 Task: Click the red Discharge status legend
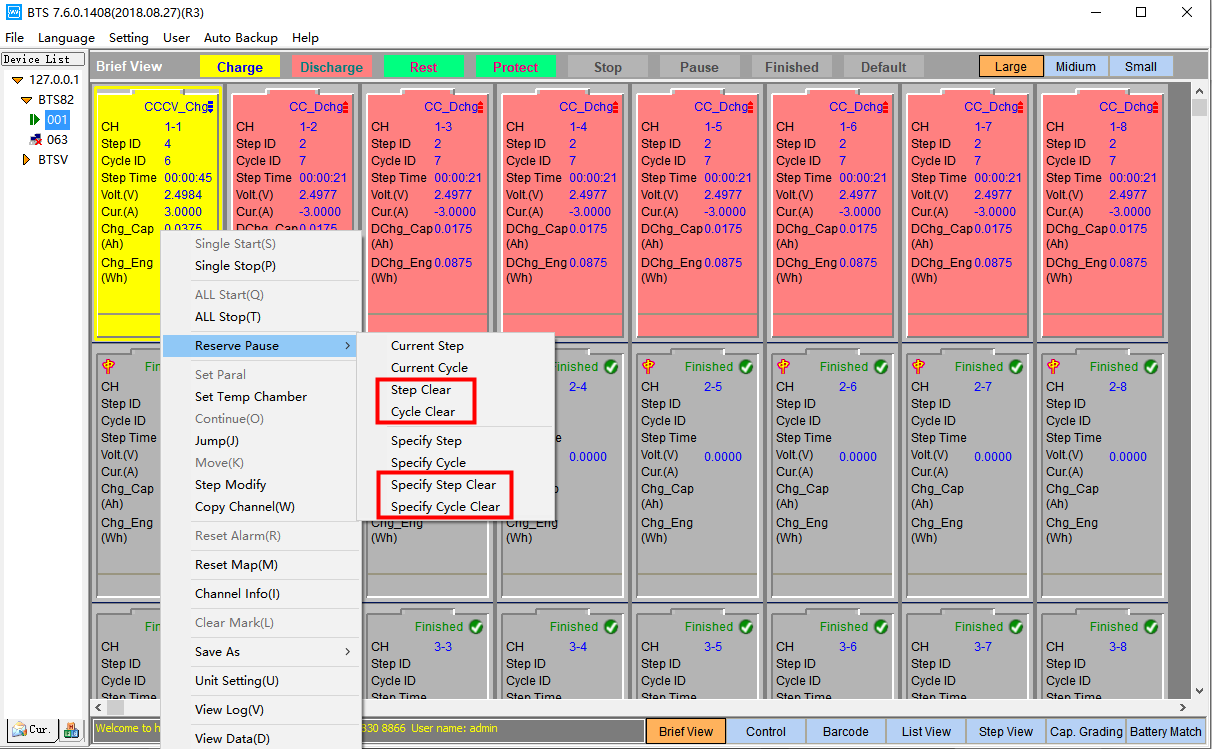pyautogui.click(x=332, y=67)
